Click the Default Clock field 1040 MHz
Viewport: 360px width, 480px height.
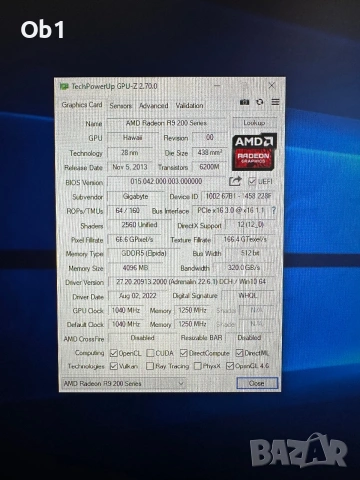click(x=126, y=324)
